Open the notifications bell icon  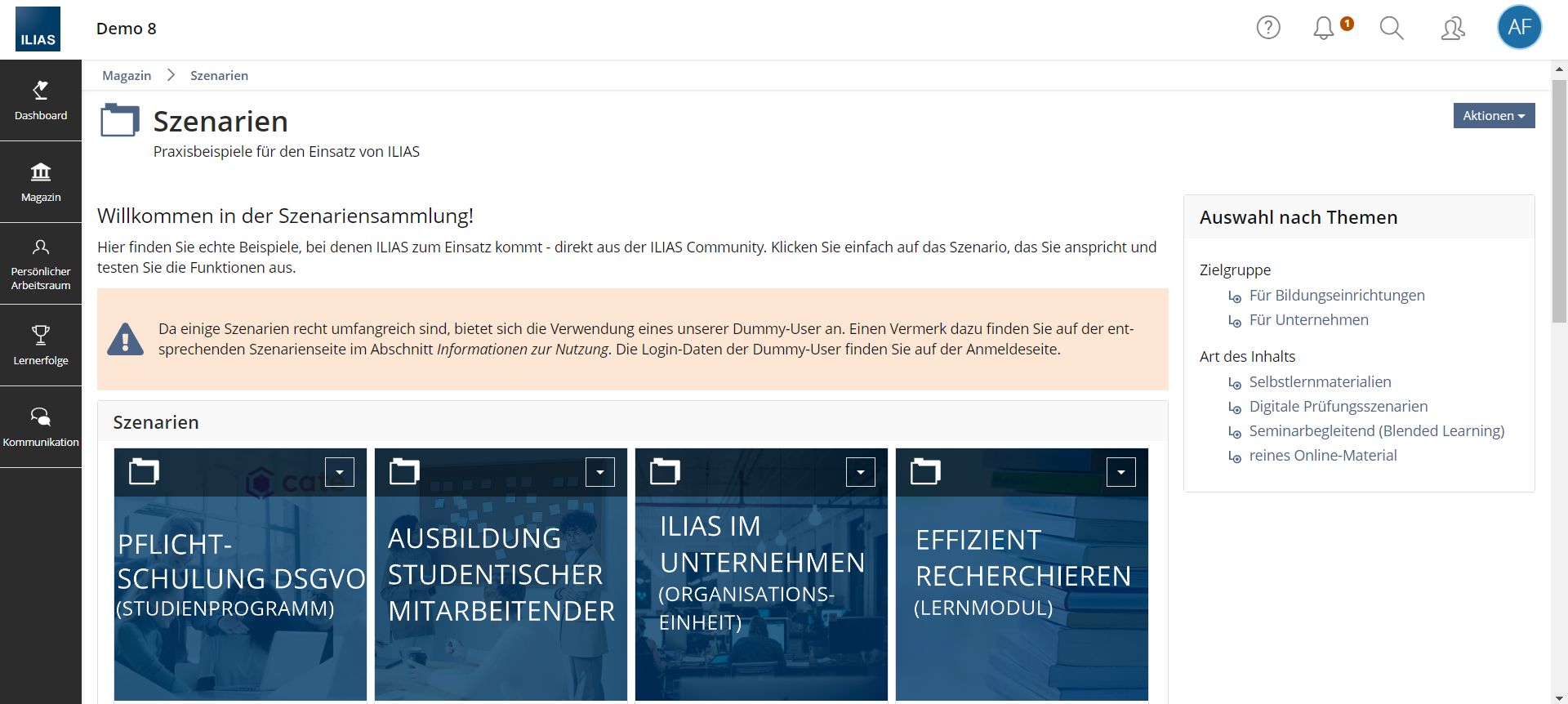pyautogui.click(x=1324, y=29)
